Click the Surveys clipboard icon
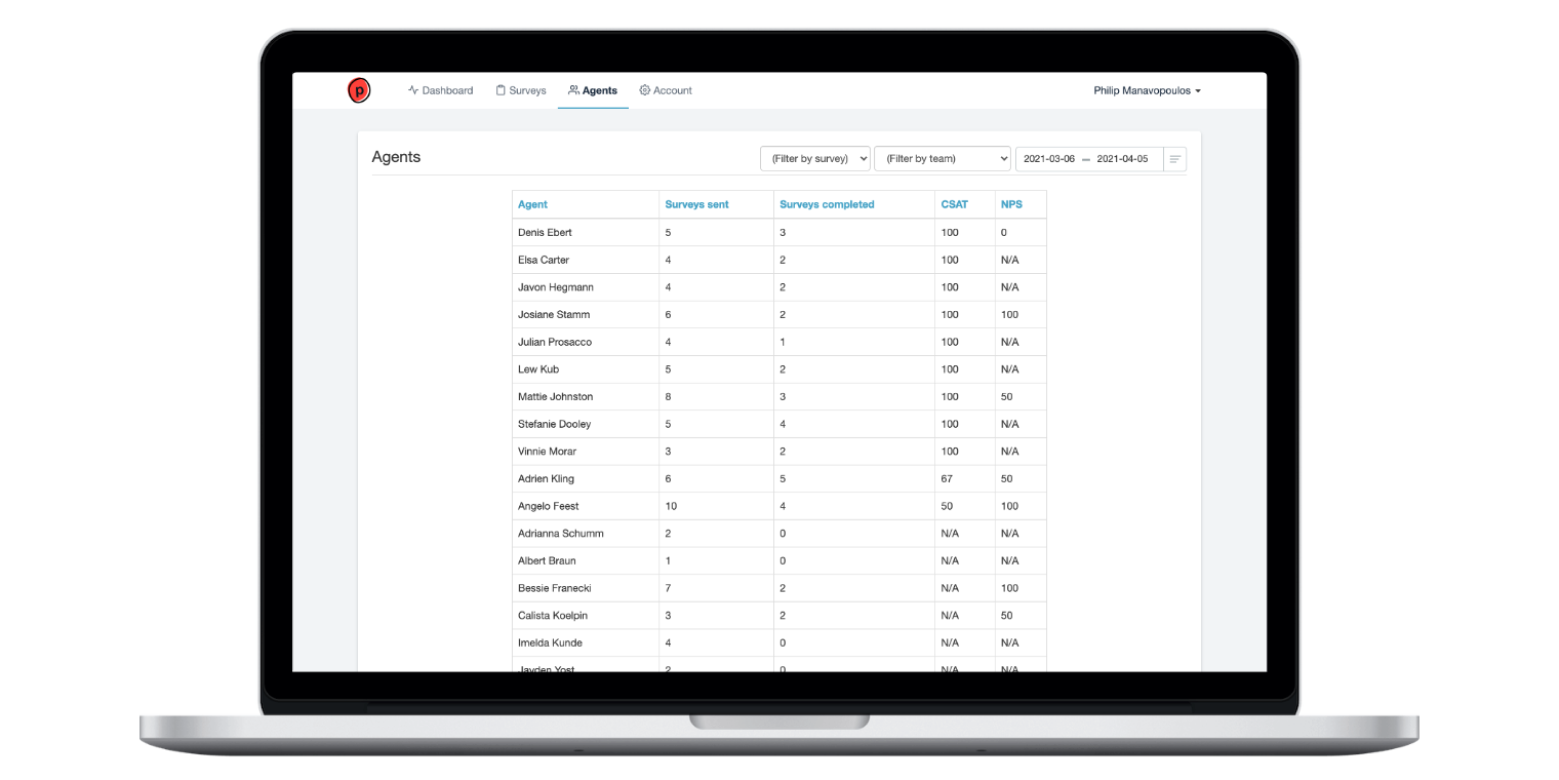Screen dimensions: 1559x780 point(501,90)
